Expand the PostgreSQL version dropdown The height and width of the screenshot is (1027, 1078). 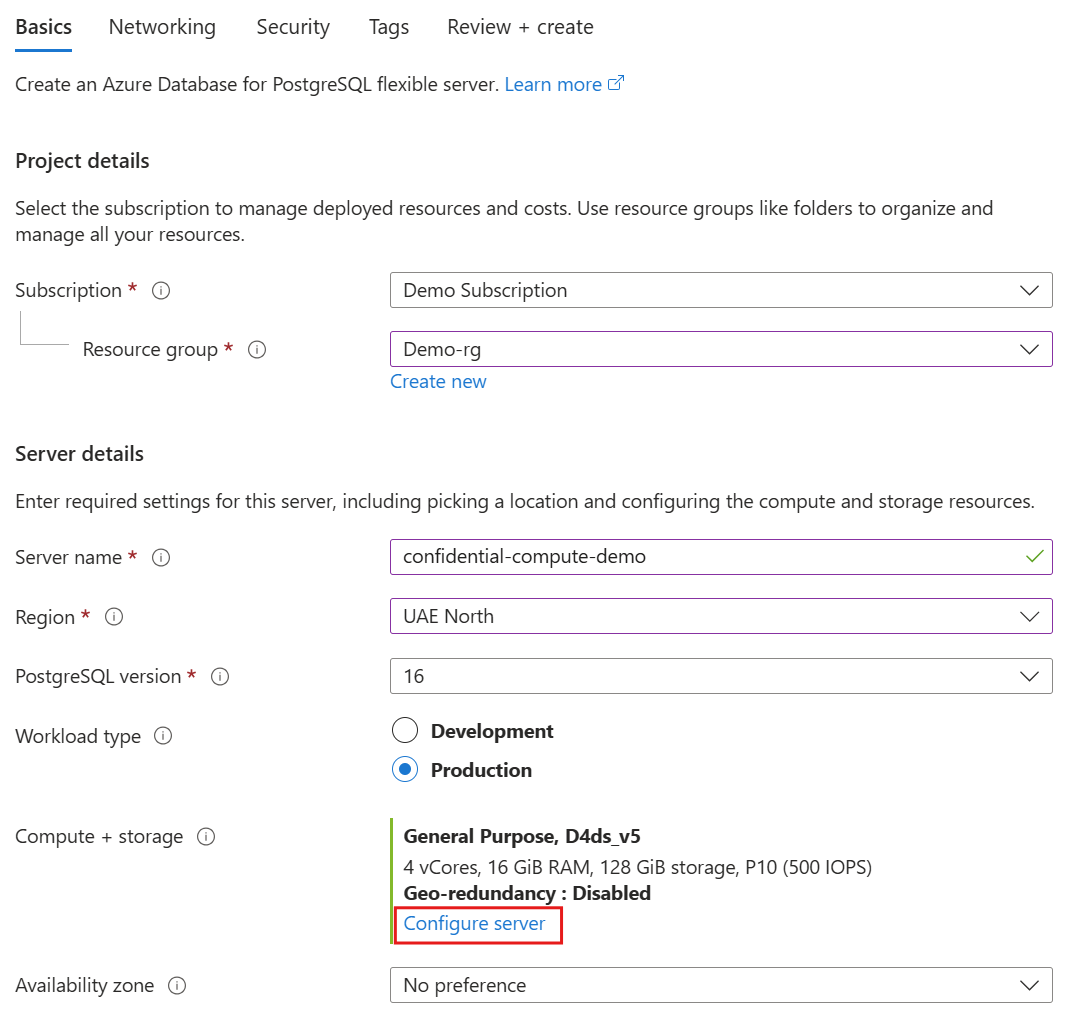[x=720, y=676]
